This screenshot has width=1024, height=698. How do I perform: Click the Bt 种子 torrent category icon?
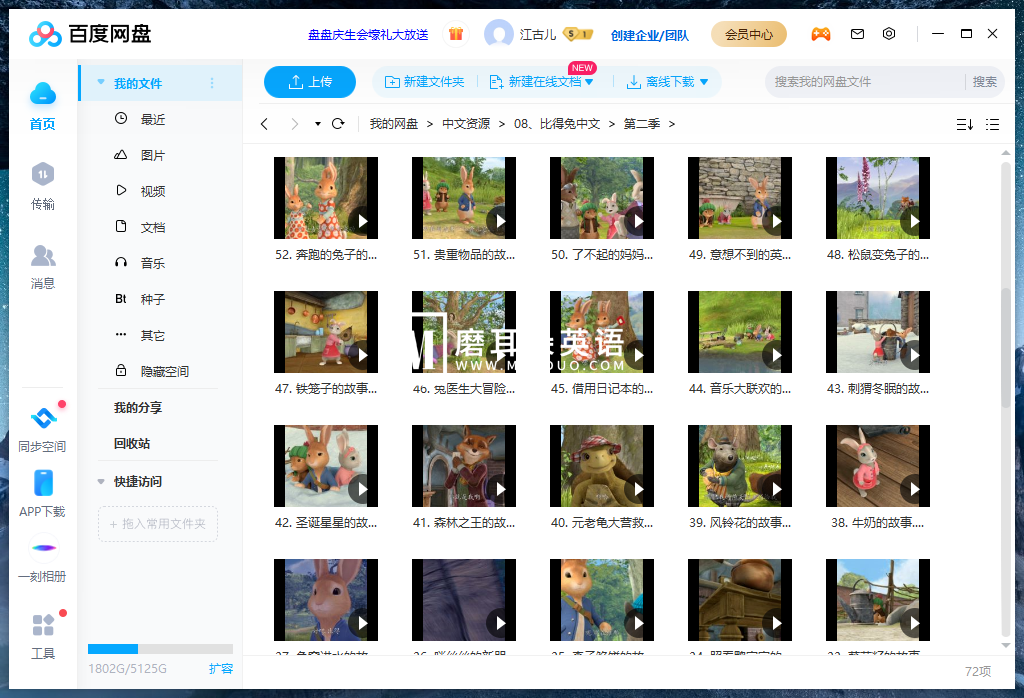[x=120, y=299]
